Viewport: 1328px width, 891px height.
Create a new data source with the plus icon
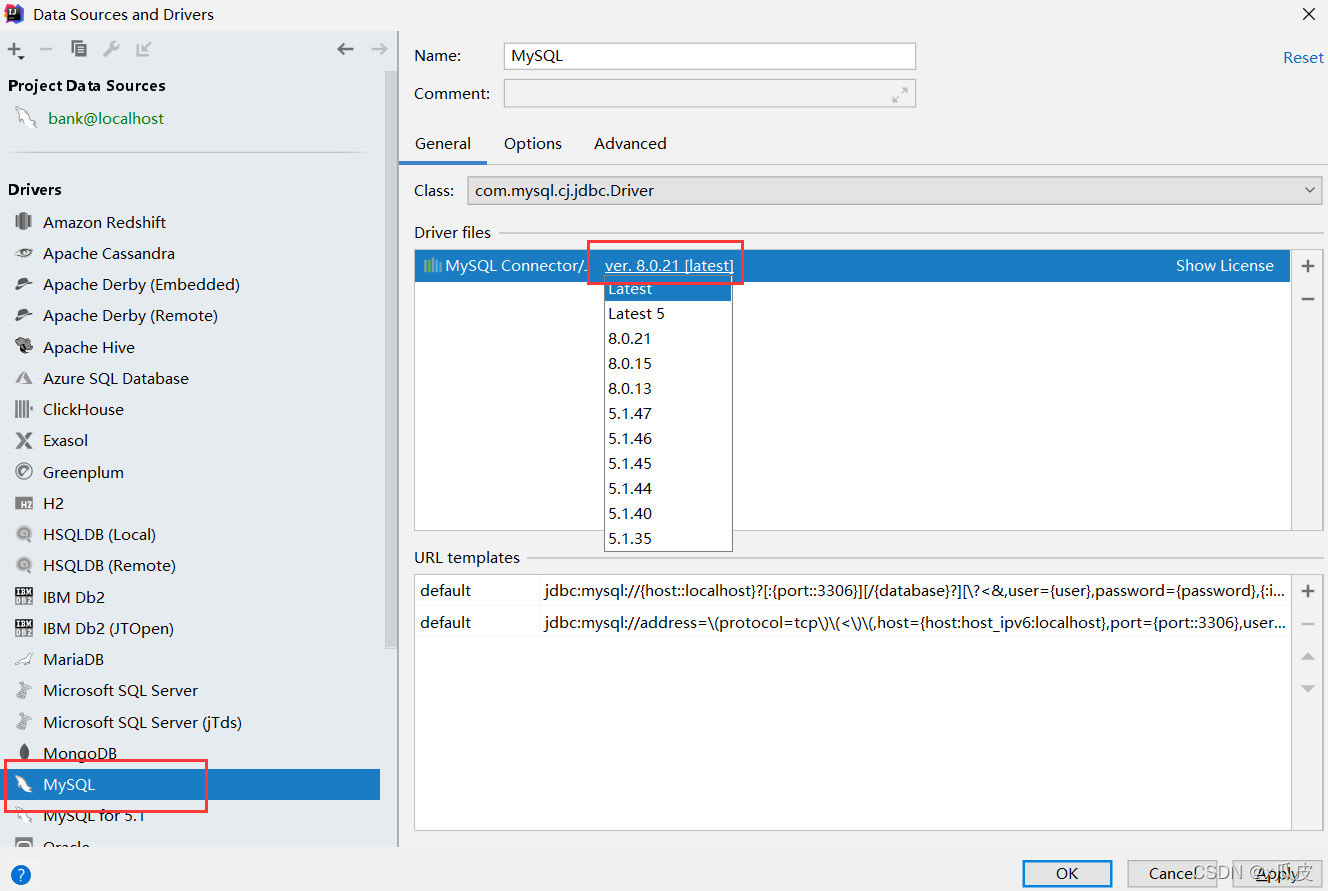(15, 48)
